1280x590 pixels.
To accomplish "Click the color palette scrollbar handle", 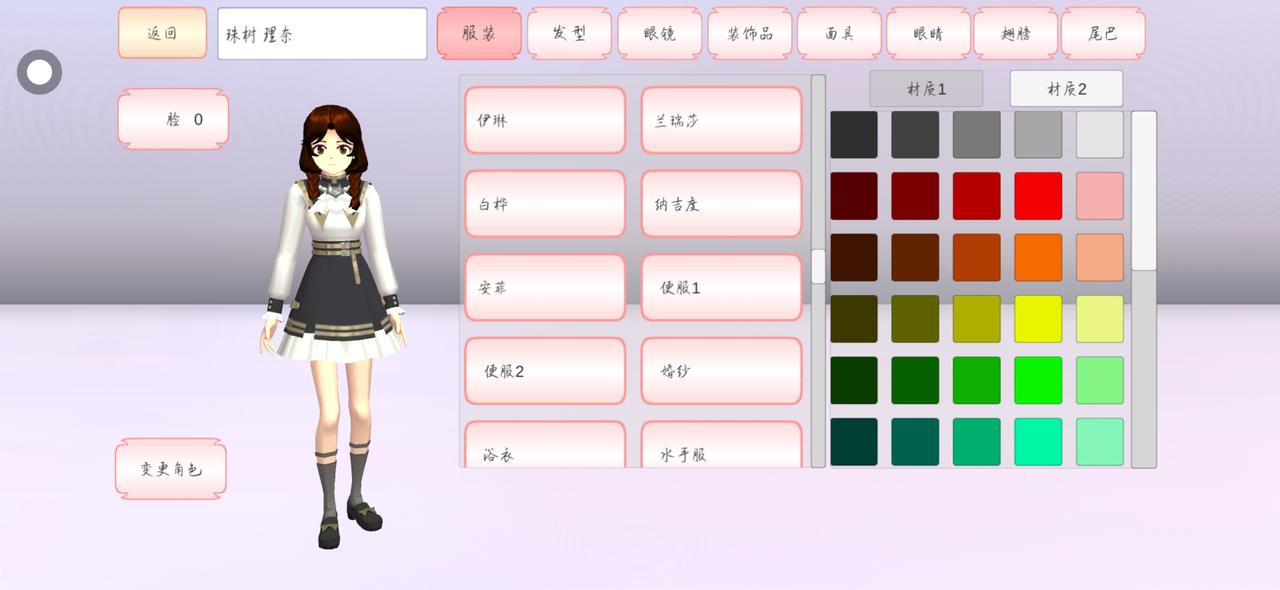I will pyautogui.click(x=1143, y=190).
